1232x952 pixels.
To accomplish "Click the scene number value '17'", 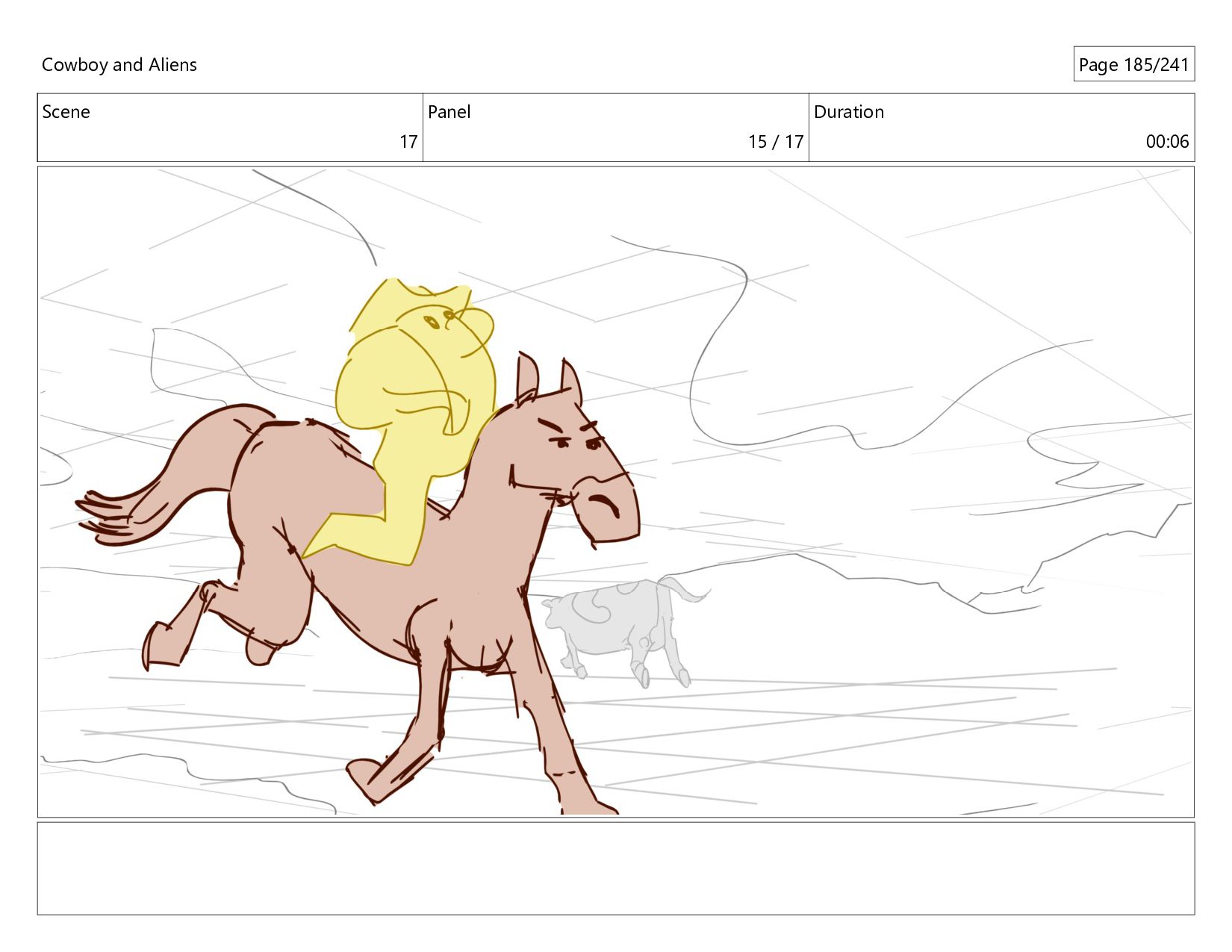I will click(x=408, y=142).
